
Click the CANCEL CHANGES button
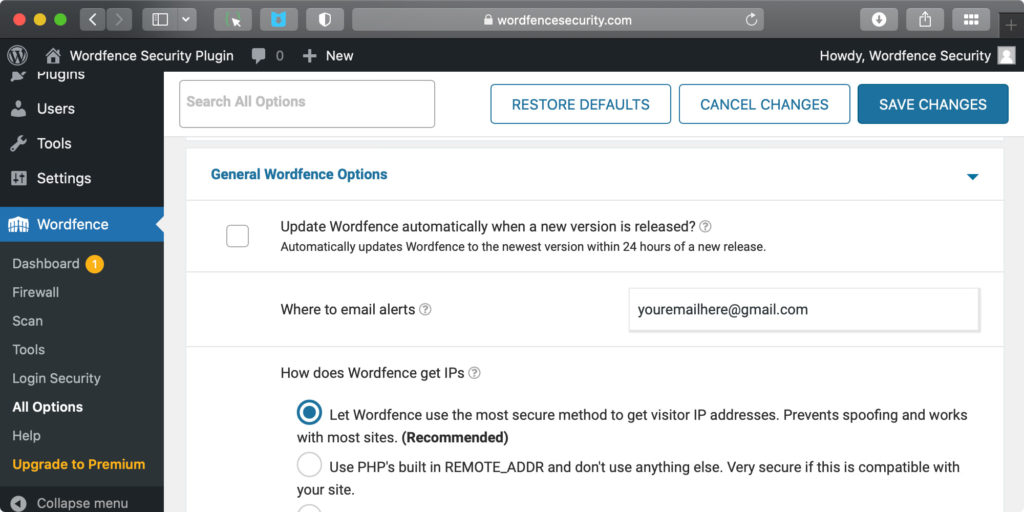(764, 104)
